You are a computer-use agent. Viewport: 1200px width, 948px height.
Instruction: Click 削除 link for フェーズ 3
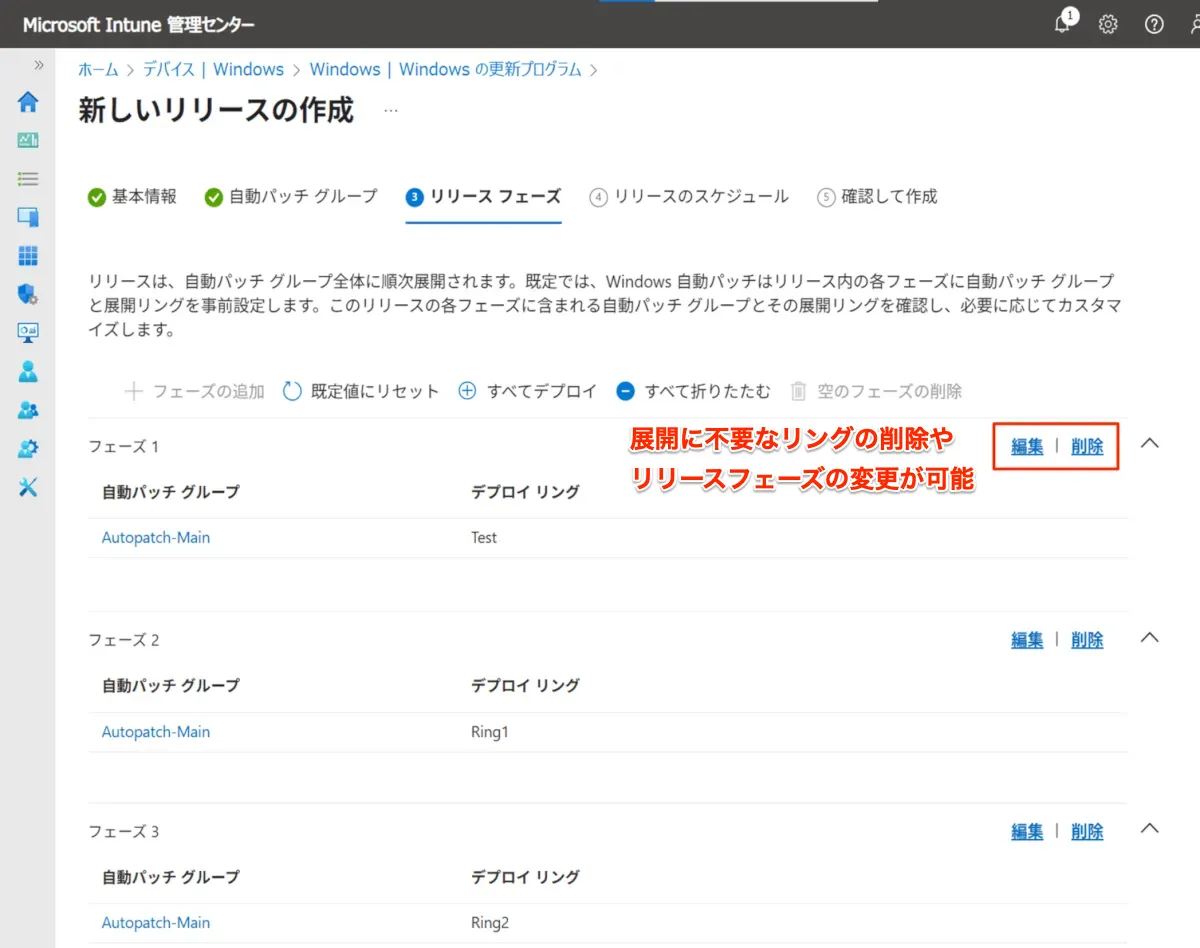[x=1087, y=832]
